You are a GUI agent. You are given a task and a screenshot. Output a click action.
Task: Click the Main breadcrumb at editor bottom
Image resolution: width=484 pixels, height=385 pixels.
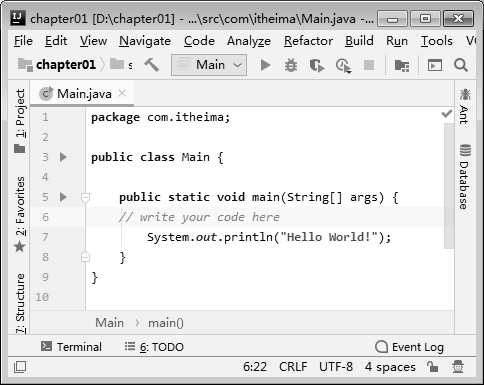[109, 322]
